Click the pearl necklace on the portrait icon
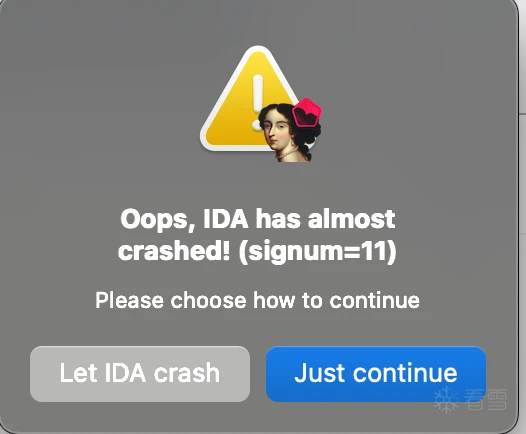 (288, 155)
